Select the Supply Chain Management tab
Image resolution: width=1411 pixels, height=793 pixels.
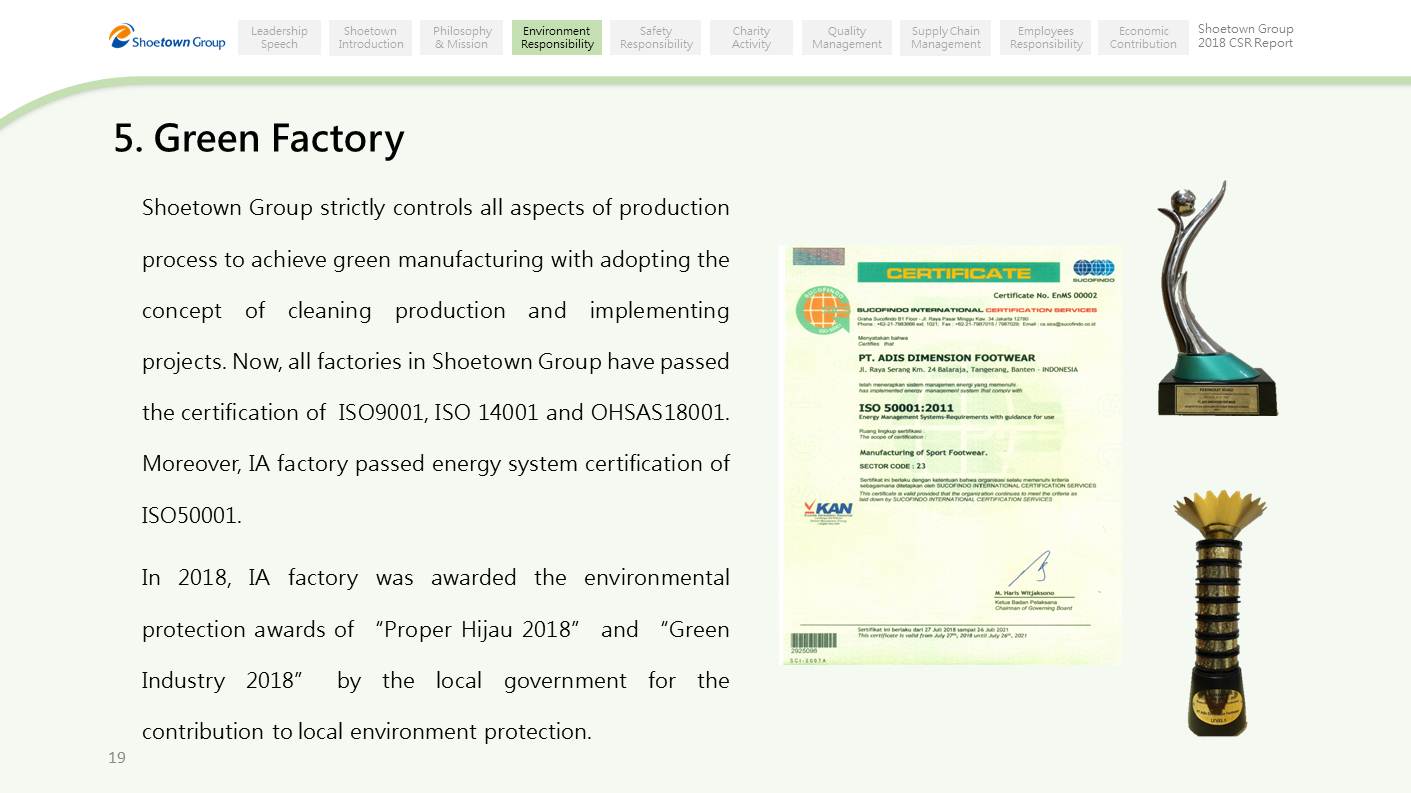tap(946, 38)
